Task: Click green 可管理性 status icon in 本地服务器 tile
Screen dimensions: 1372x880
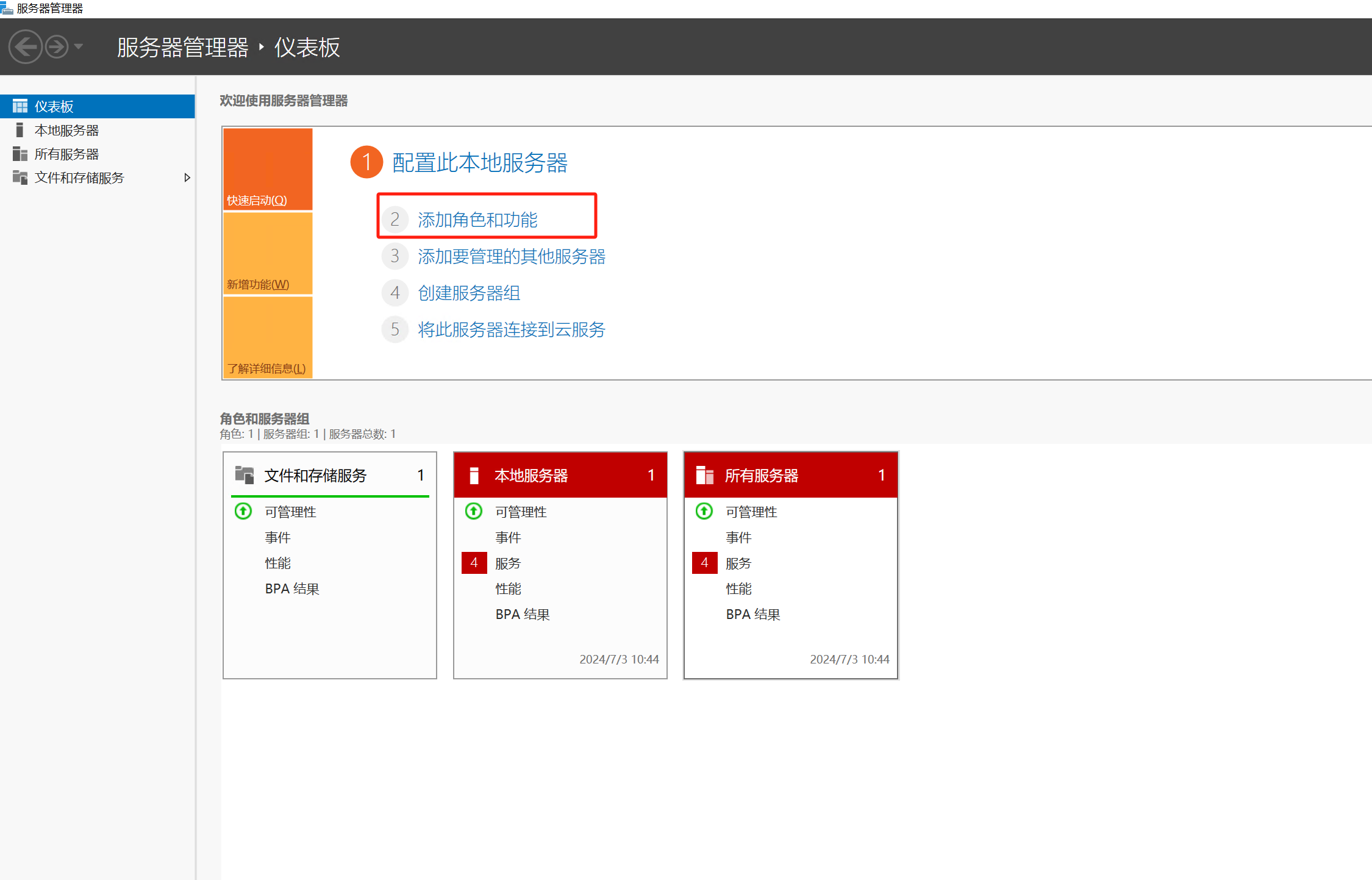Action: 474,511
